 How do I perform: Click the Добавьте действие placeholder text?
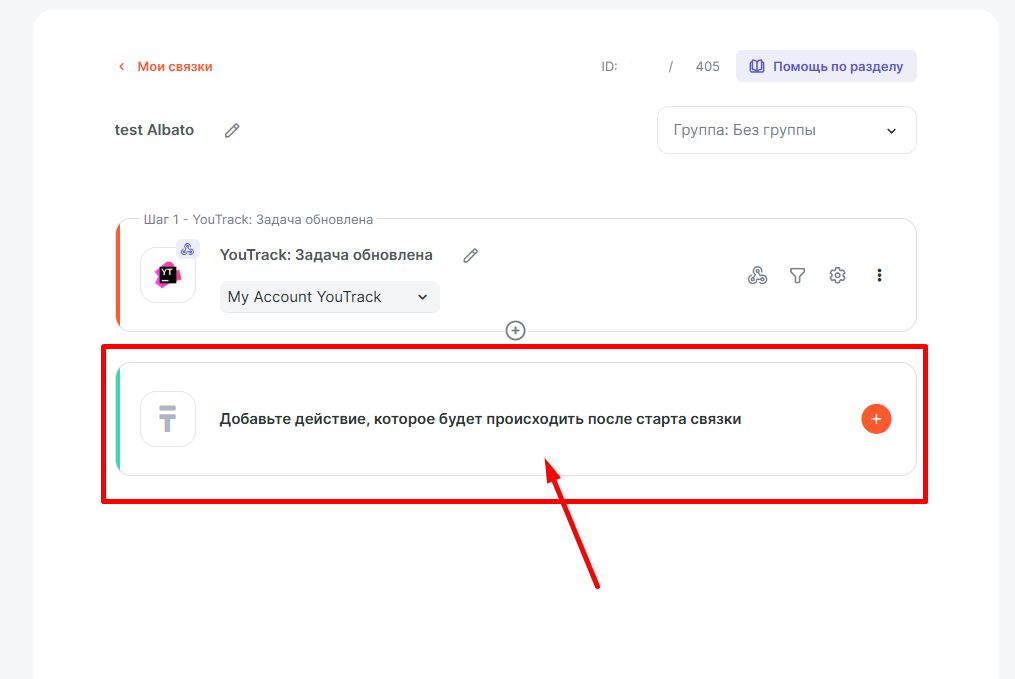click(x=480, y=419)
